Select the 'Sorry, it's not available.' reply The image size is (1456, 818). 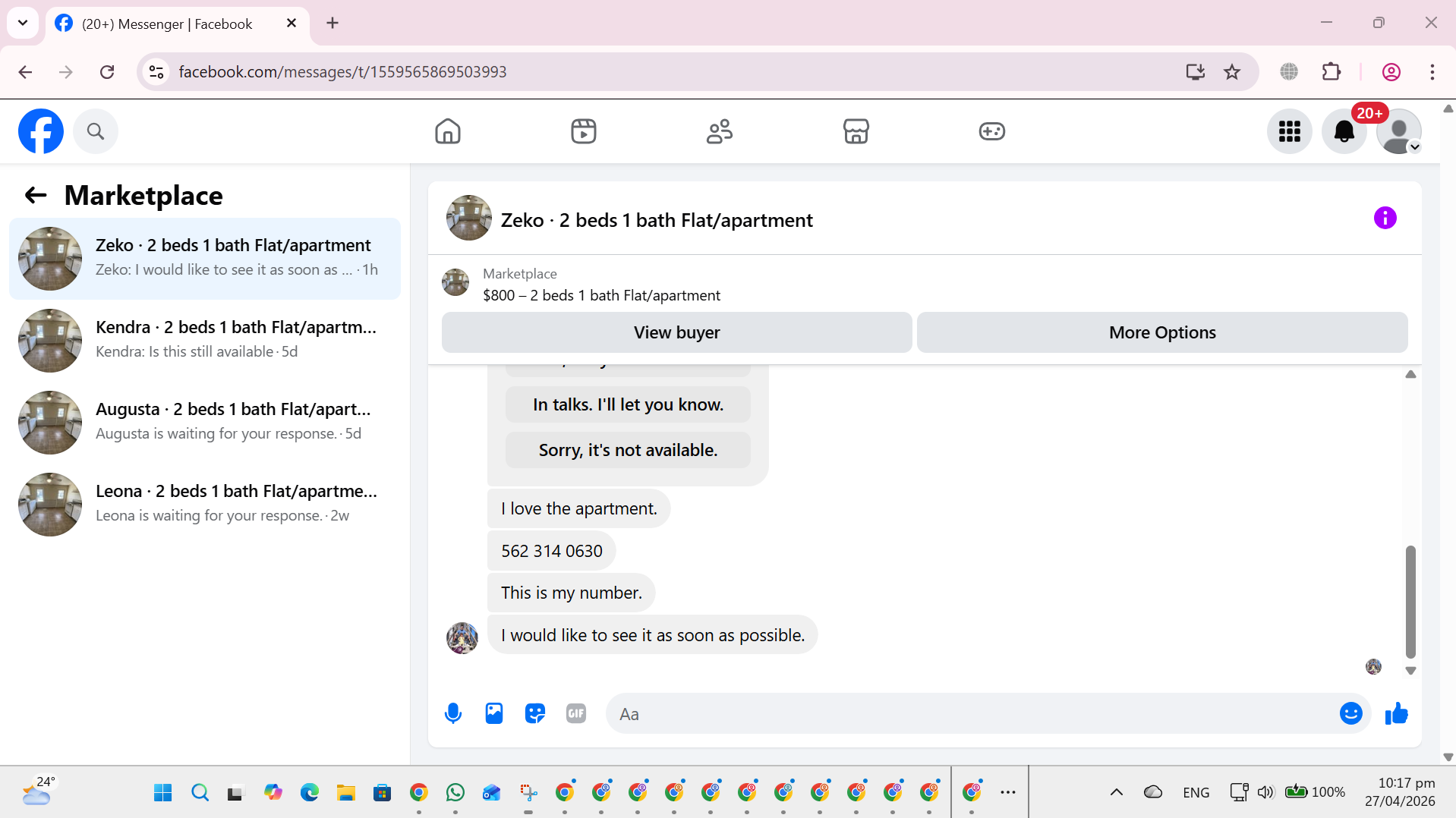(x=628, y=450)
